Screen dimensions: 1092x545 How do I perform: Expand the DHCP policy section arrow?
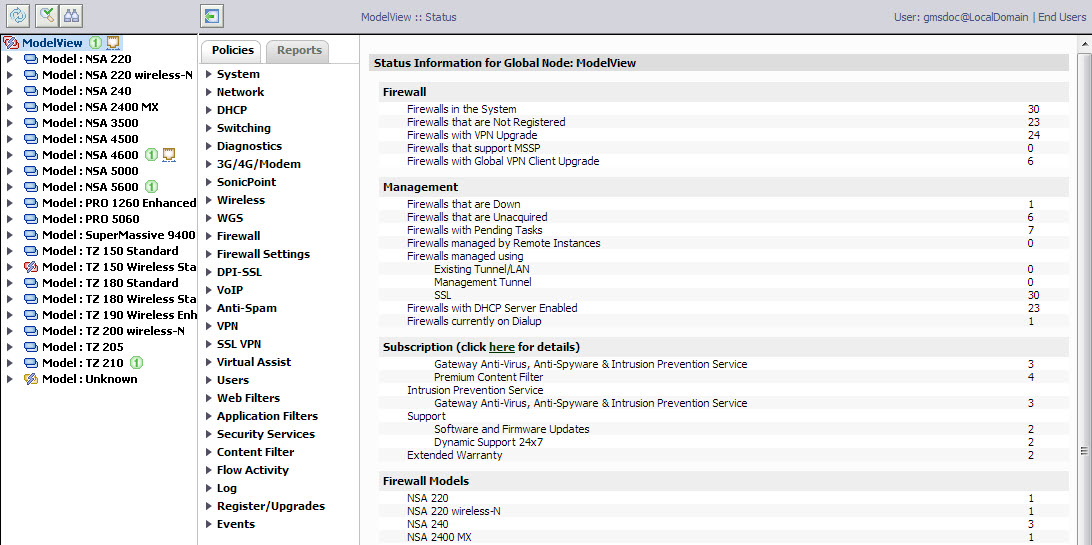coord(209,111)
